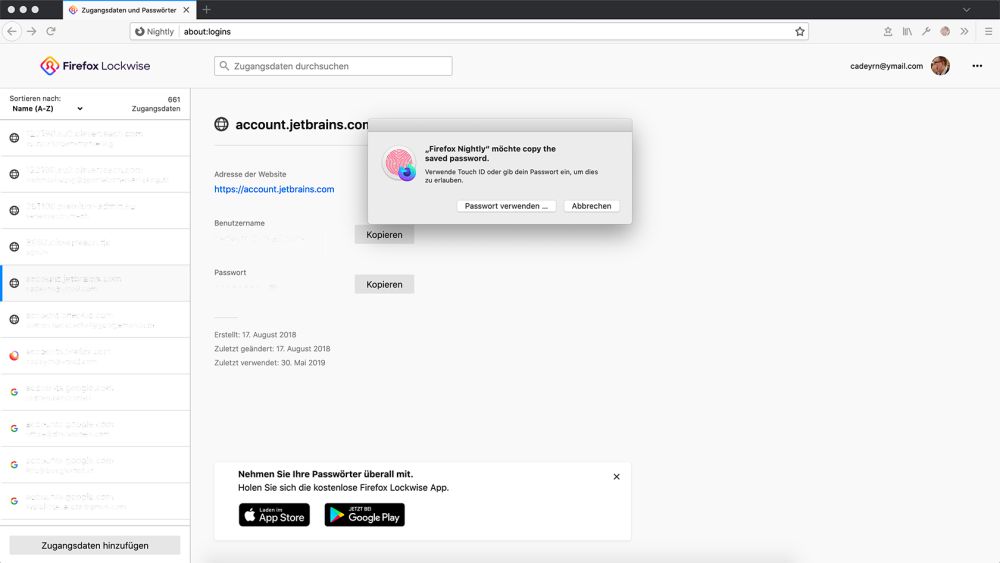
Task: Click the Google Play download badge
Action: [x=364, y=515]
